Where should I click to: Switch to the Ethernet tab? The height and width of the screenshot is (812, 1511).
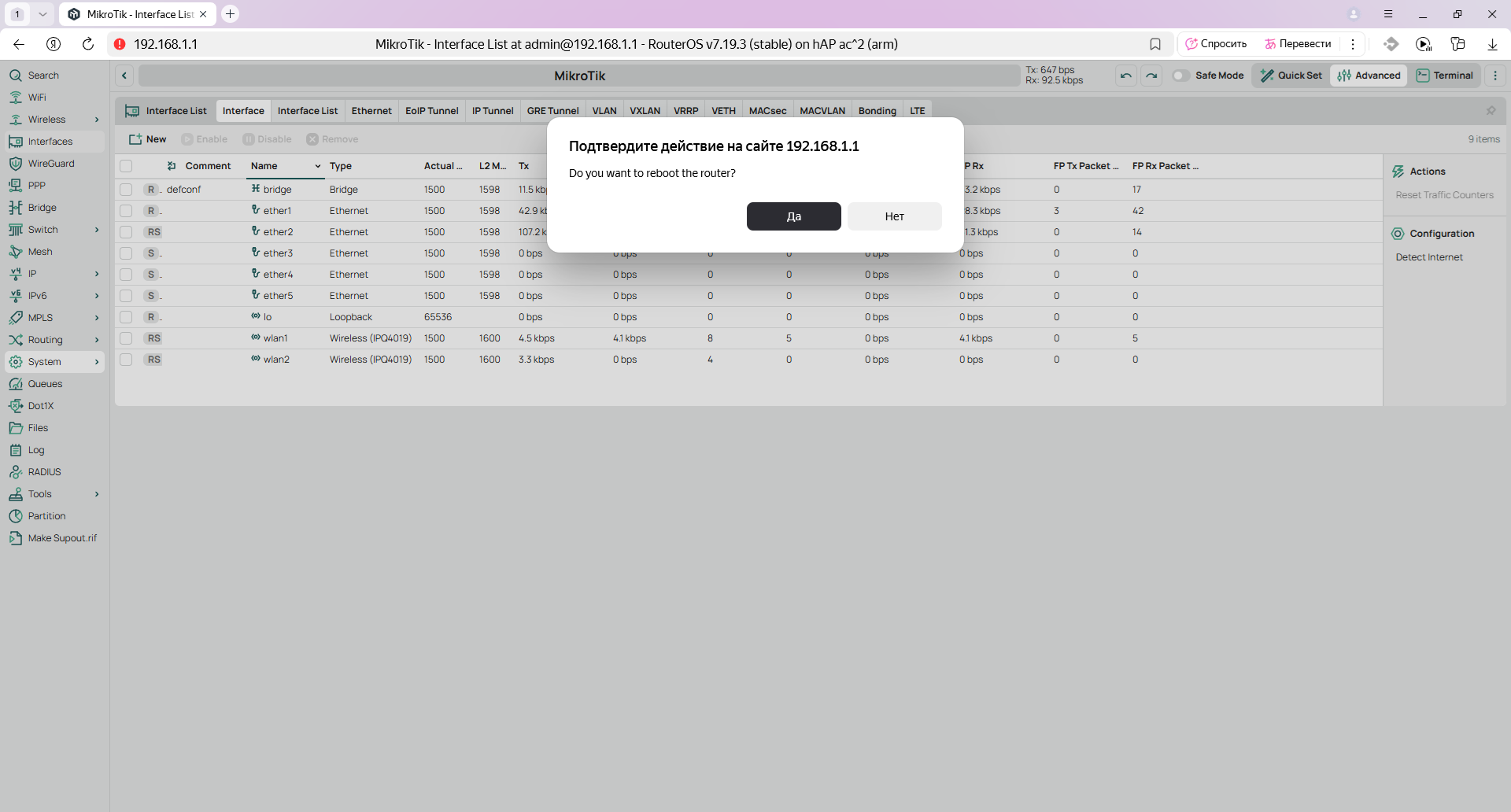(x=371, y=111)
